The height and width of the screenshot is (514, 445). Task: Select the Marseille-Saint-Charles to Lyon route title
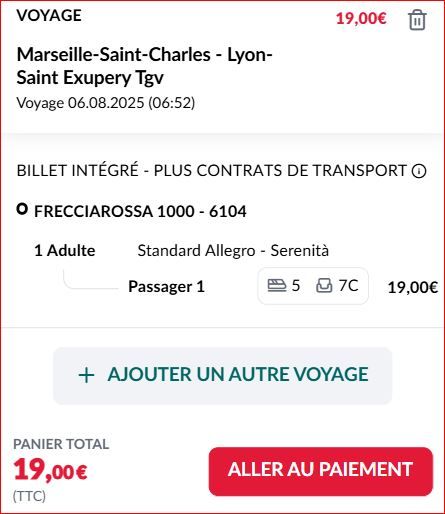144,66
